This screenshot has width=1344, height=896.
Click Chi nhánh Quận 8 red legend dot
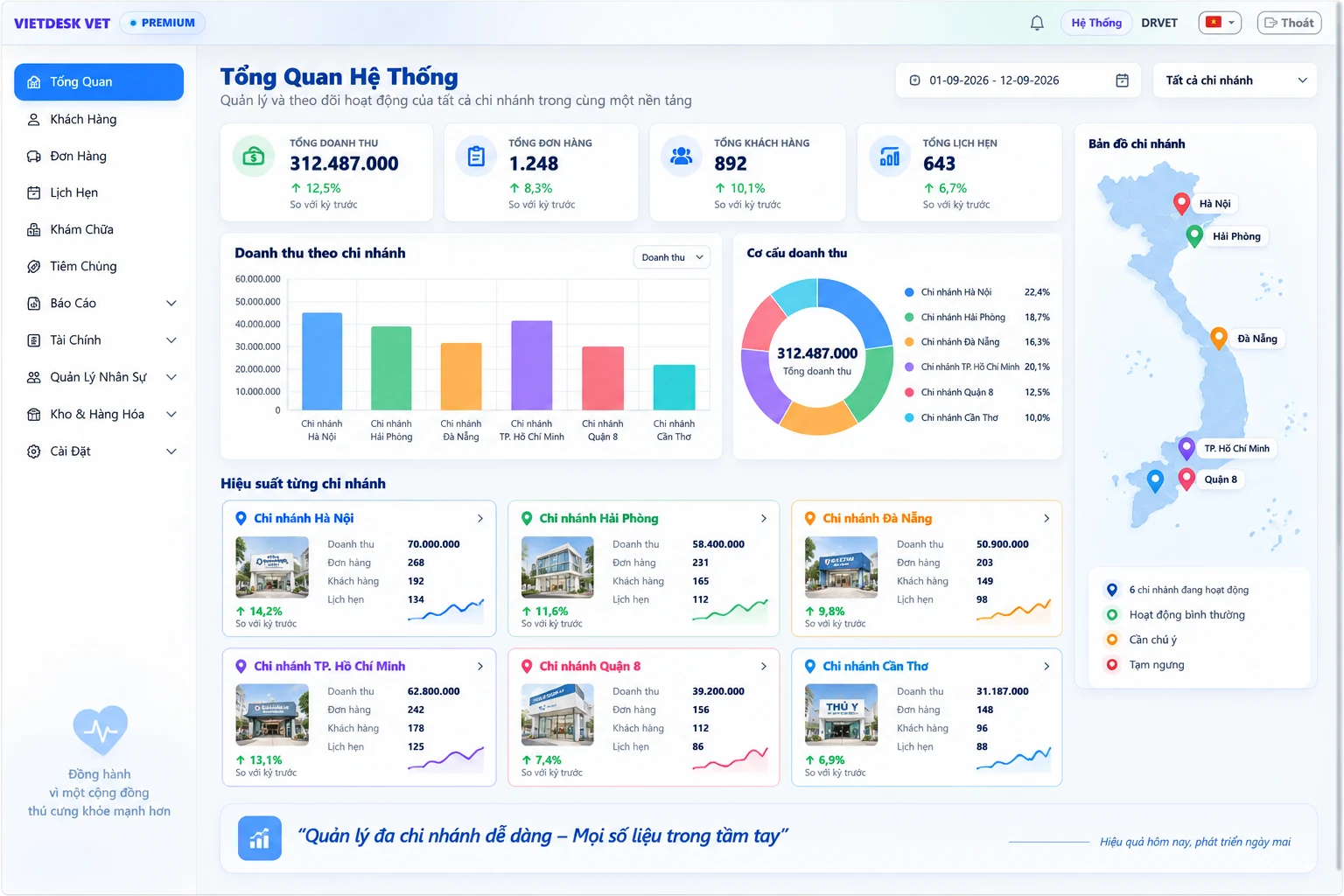pos(909,392)
